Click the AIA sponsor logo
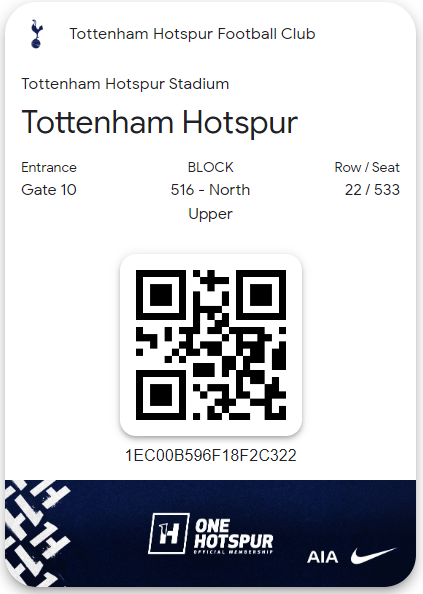This screenshot has height=594, width=423. point(322,557)
